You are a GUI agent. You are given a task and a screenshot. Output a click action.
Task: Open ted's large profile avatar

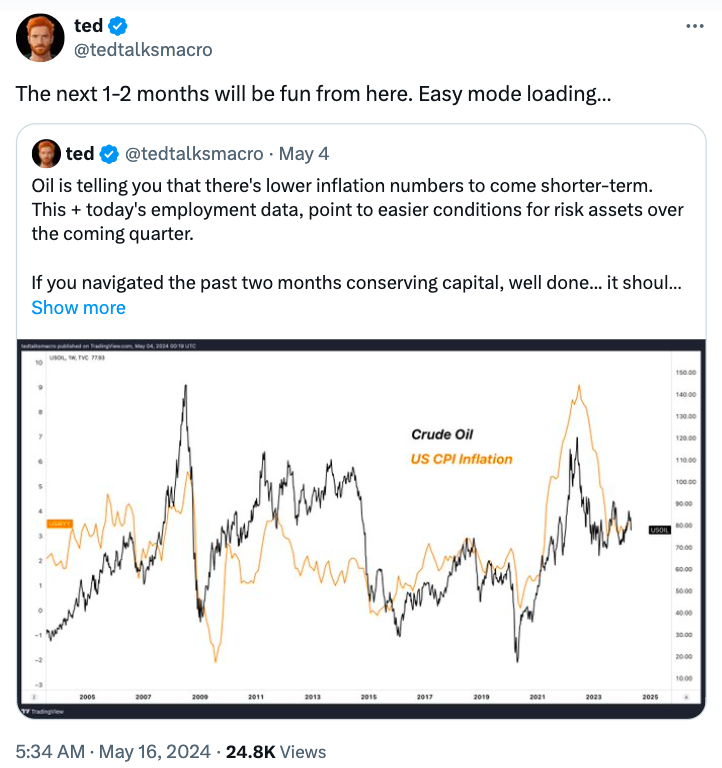[40, 38]
